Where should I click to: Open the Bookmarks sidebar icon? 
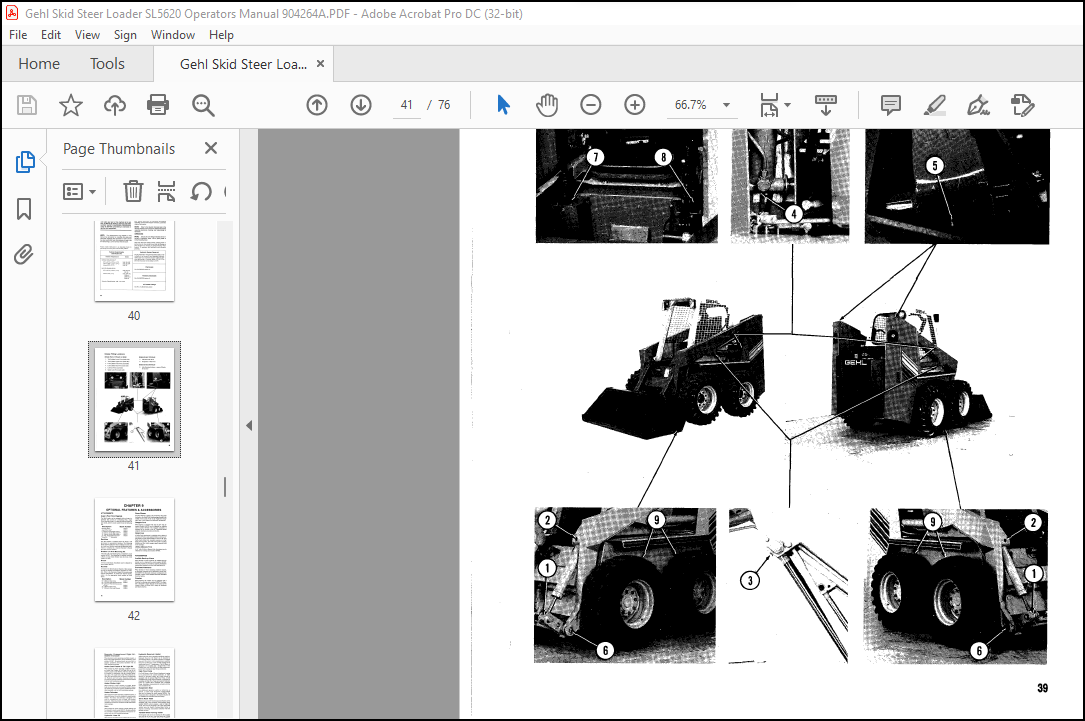click(24, 208)
